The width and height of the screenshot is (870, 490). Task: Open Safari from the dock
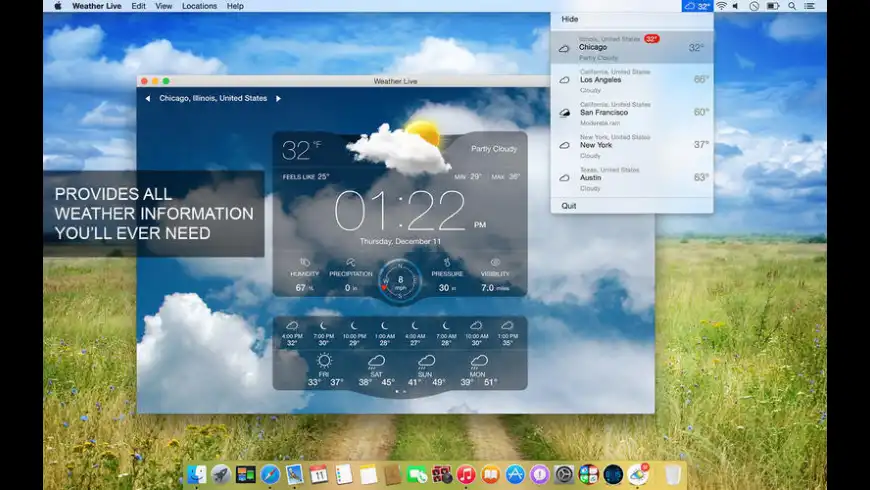[x=270, y=474]
